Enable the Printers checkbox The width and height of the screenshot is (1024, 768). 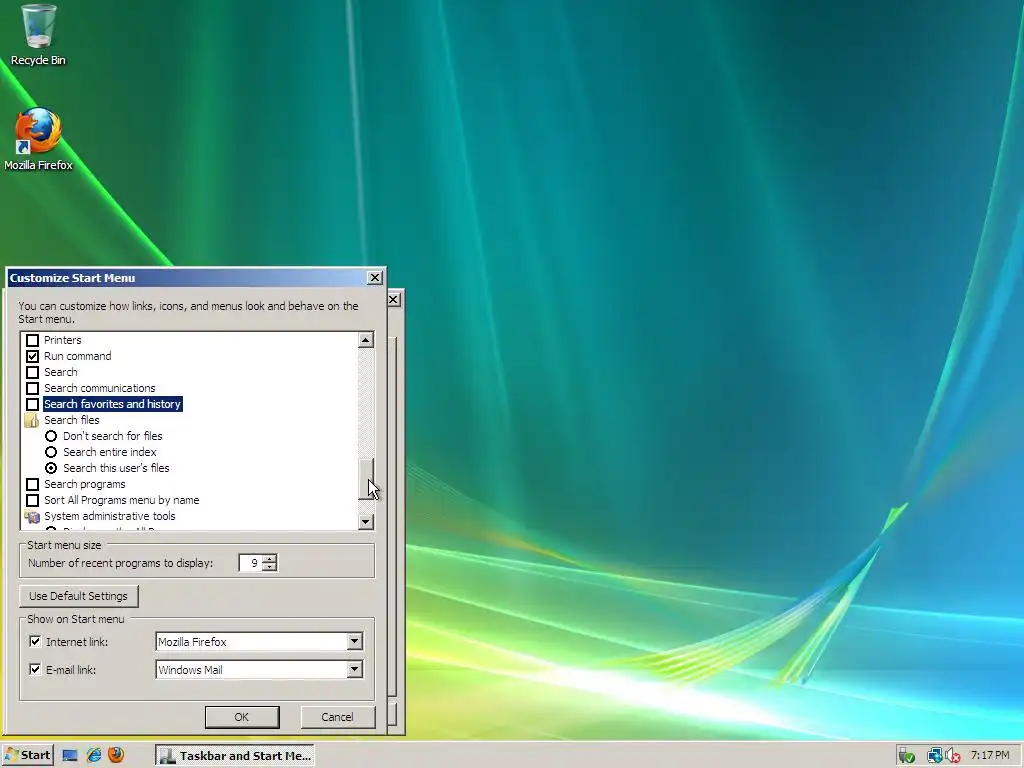coord(32,340)
